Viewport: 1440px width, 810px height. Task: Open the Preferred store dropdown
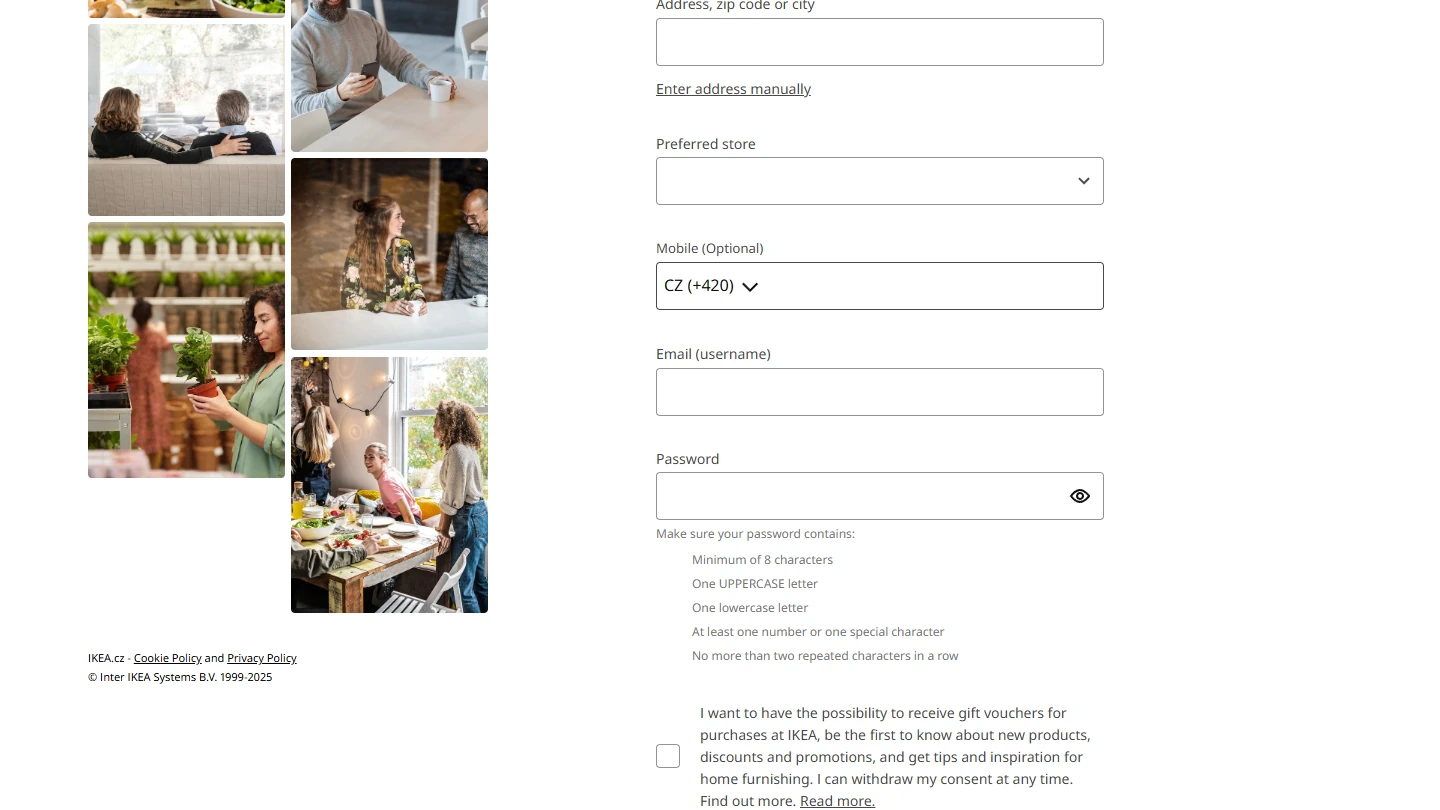click(x=880, y=181)
